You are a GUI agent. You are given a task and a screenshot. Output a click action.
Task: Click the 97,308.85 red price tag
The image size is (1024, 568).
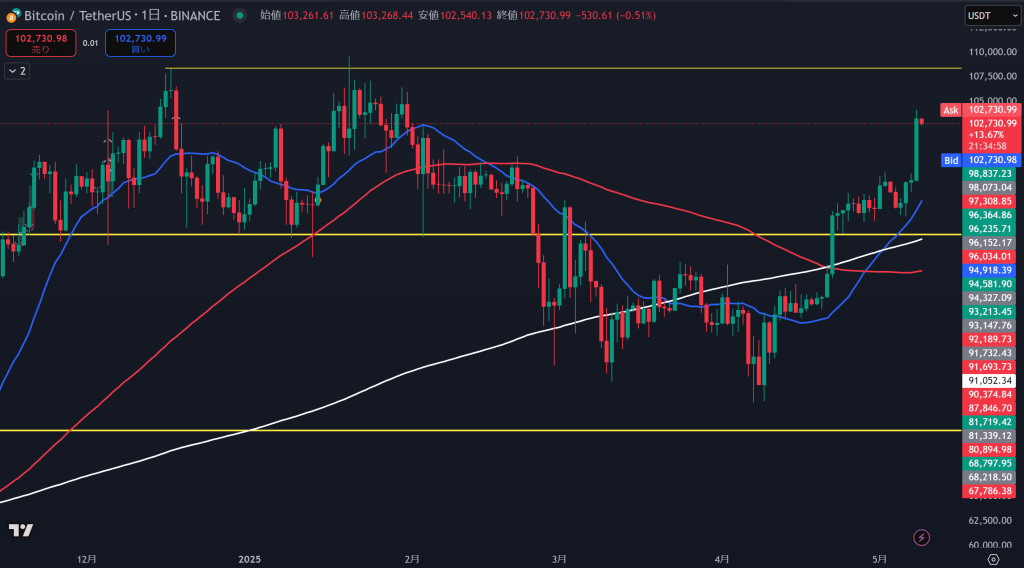tap(991, 201)
